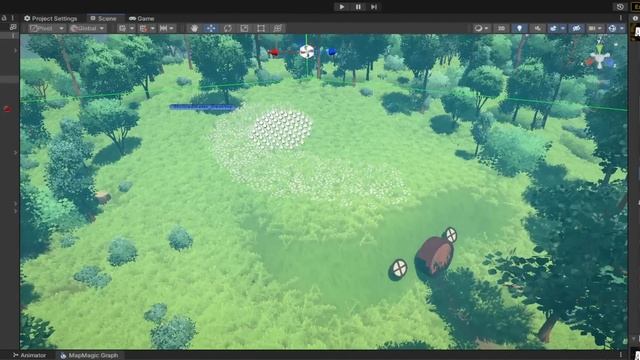This screenshot has width=640, height=360.
Task: Expand the grid visibility dropdown arrow
Action: click(x=132, y=28)
